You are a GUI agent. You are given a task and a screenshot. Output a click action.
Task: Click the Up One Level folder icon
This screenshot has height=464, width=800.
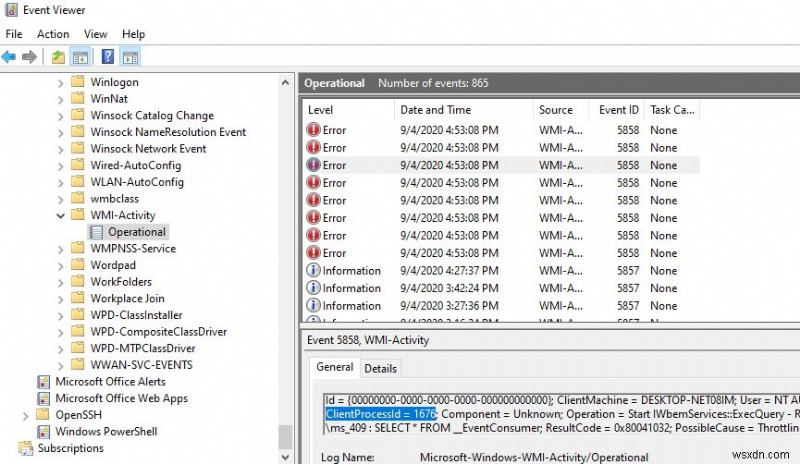click(x=58, y=57)
